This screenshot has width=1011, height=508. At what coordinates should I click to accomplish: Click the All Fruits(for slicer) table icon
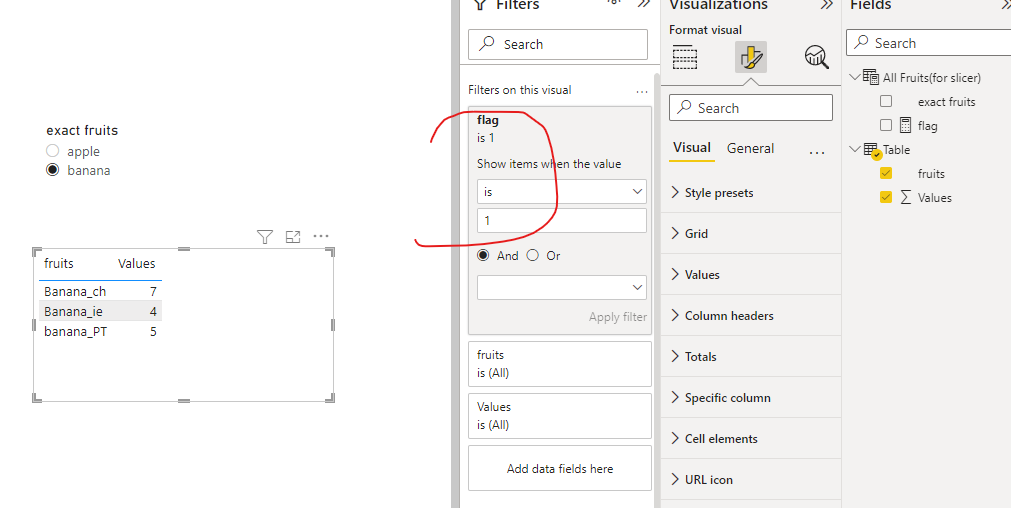(x=870, y=77)
